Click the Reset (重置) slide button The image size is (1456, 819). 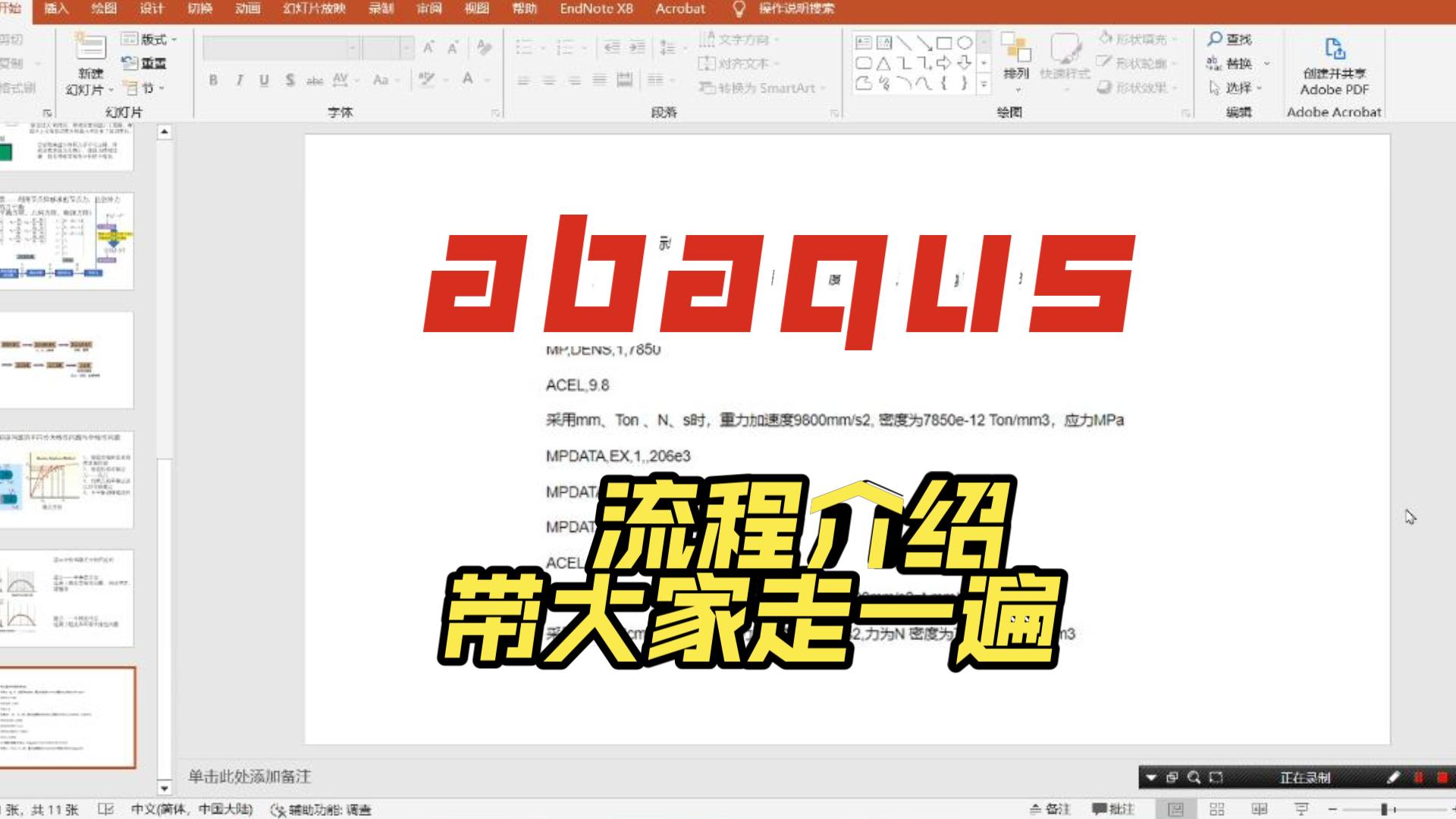(144, 64)
